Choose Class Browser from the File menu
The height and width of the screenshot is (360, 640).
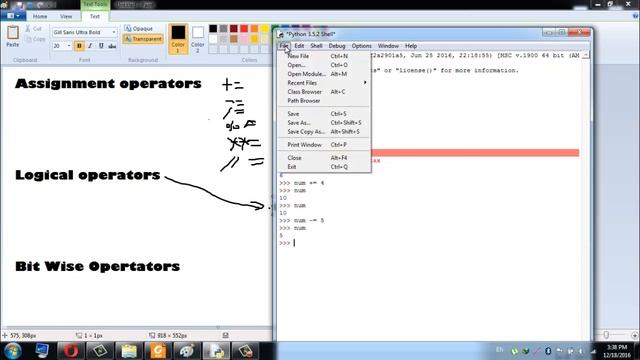324,92
